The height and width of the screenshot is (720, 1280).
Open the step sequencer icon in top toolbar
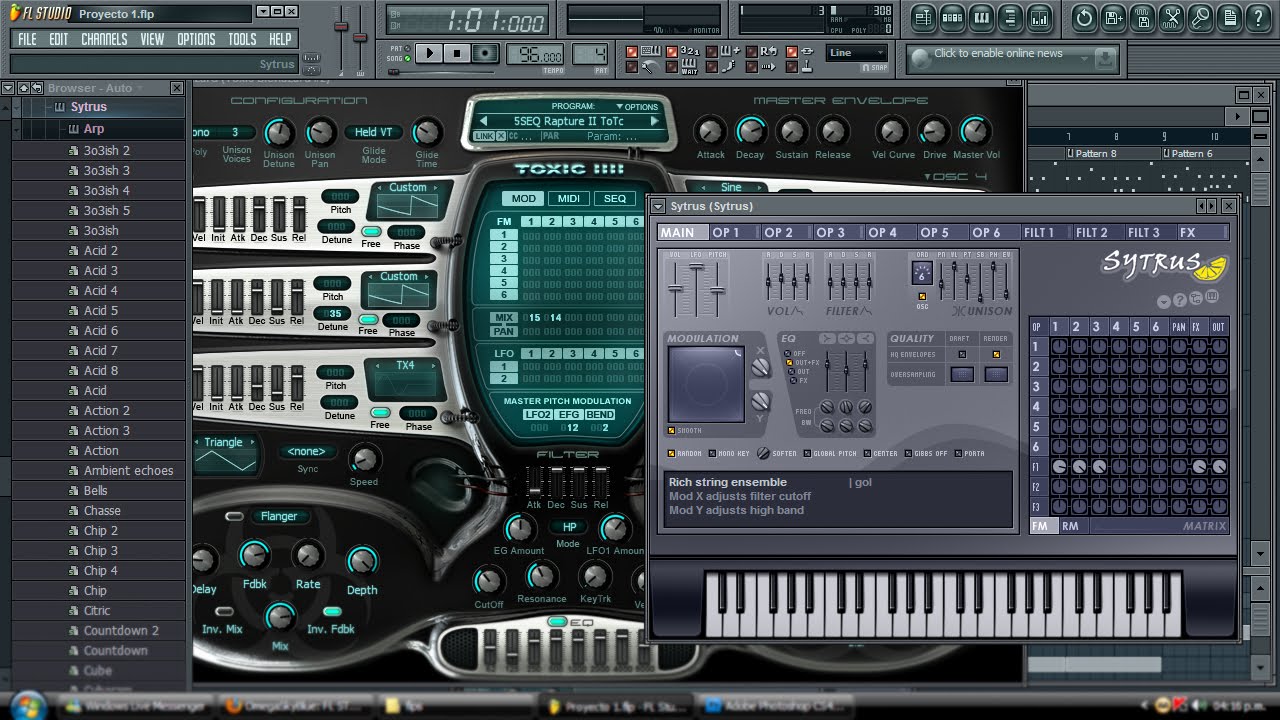(952, 18)
